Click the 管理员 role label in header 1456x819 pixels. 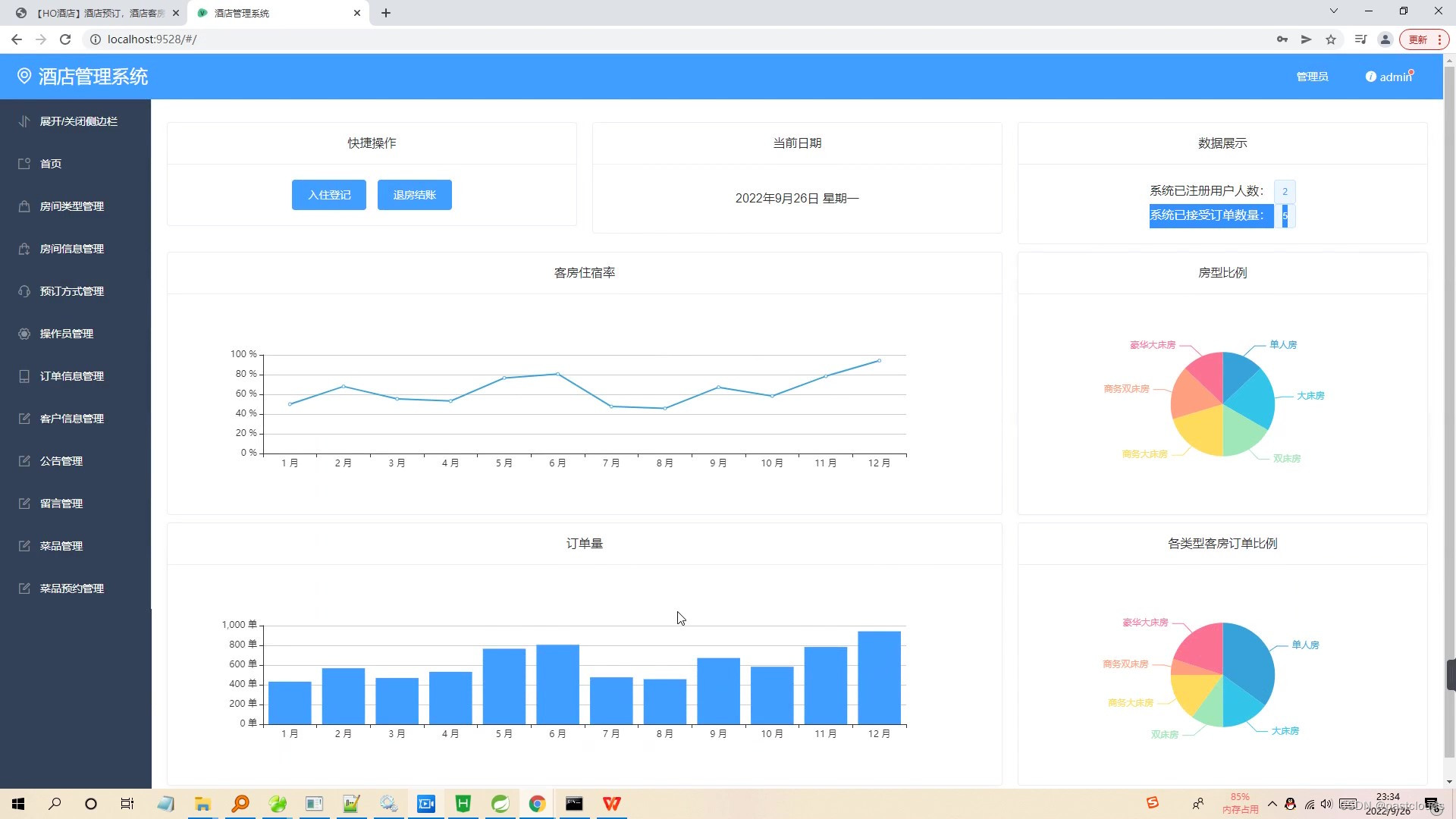point(1312,77)
